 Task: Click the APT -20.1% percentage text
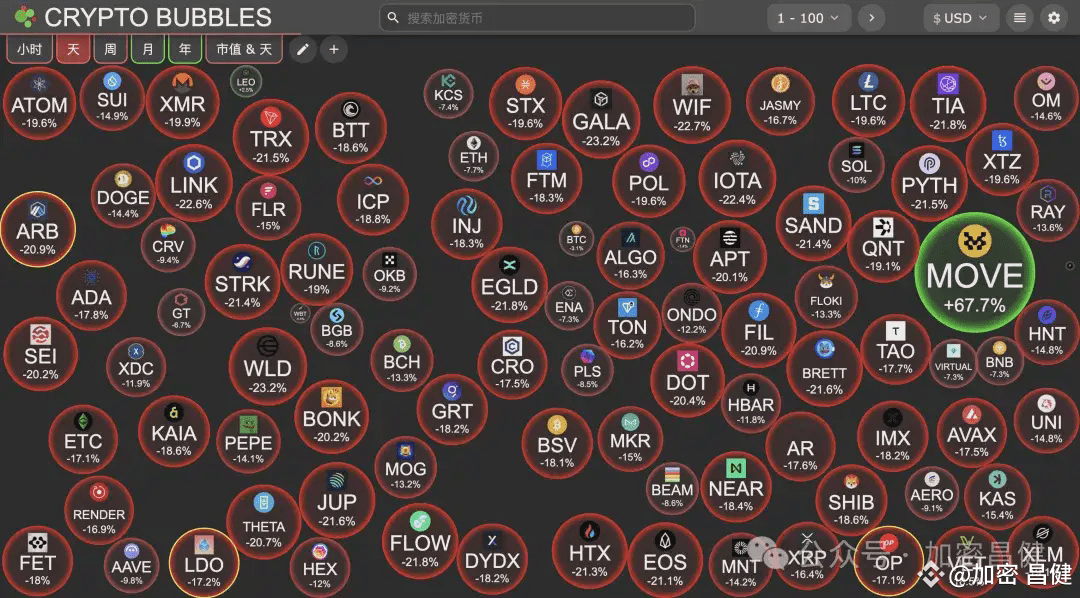pos(729,278)
